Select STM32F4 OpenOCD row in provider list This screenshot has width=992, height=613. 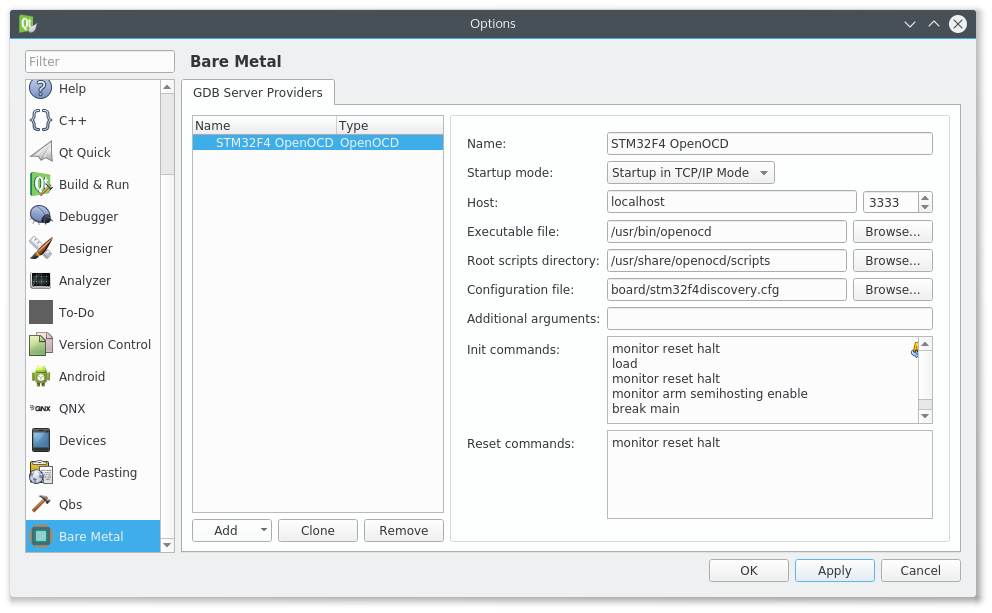(318, 142)
